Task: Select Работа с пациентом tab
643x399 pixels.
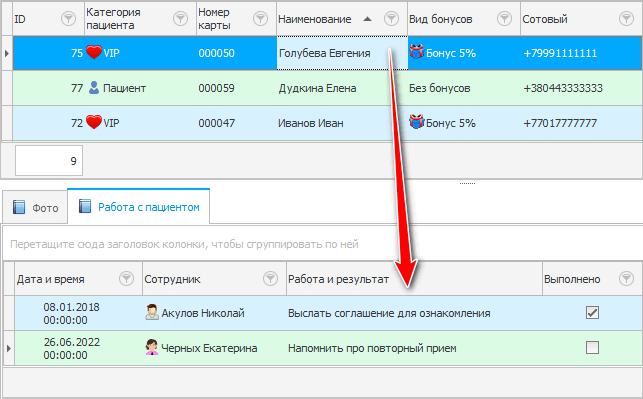Action: click(x=139, y=206)
